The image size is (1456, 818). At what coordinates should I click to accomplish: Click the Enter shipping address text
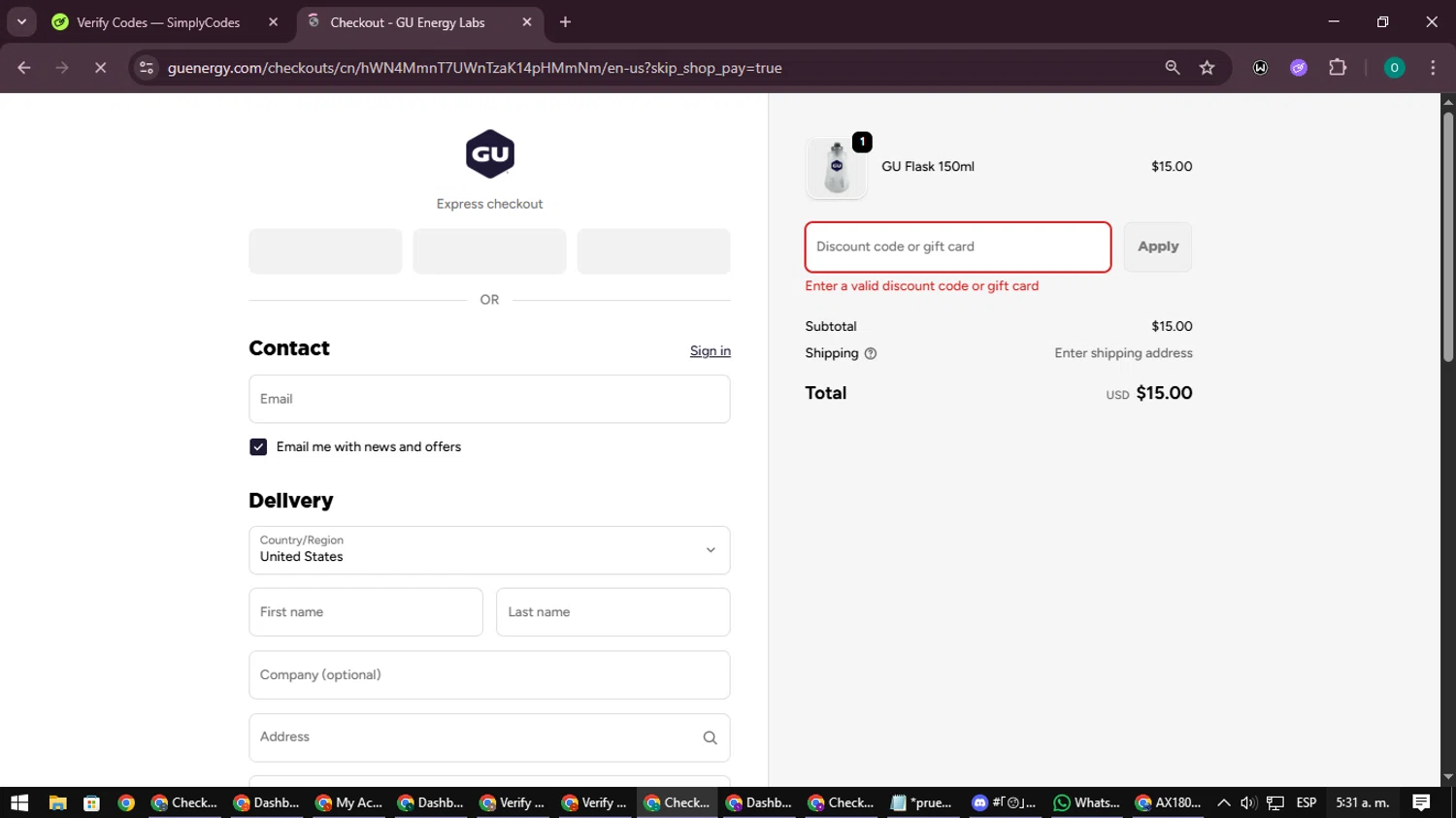pyautogui.click(x=1124, y=353)
